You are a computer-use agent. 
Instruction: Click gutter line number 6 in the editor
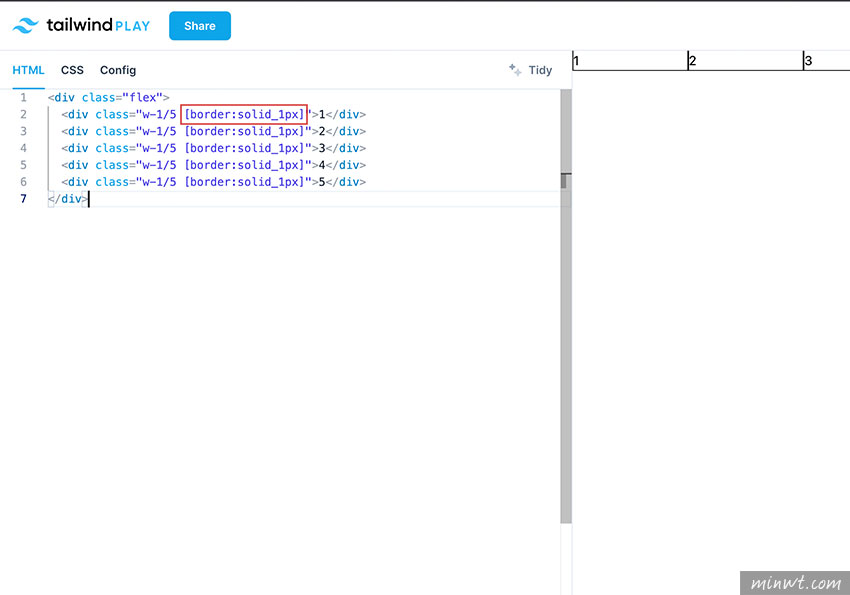pos(23,182)
